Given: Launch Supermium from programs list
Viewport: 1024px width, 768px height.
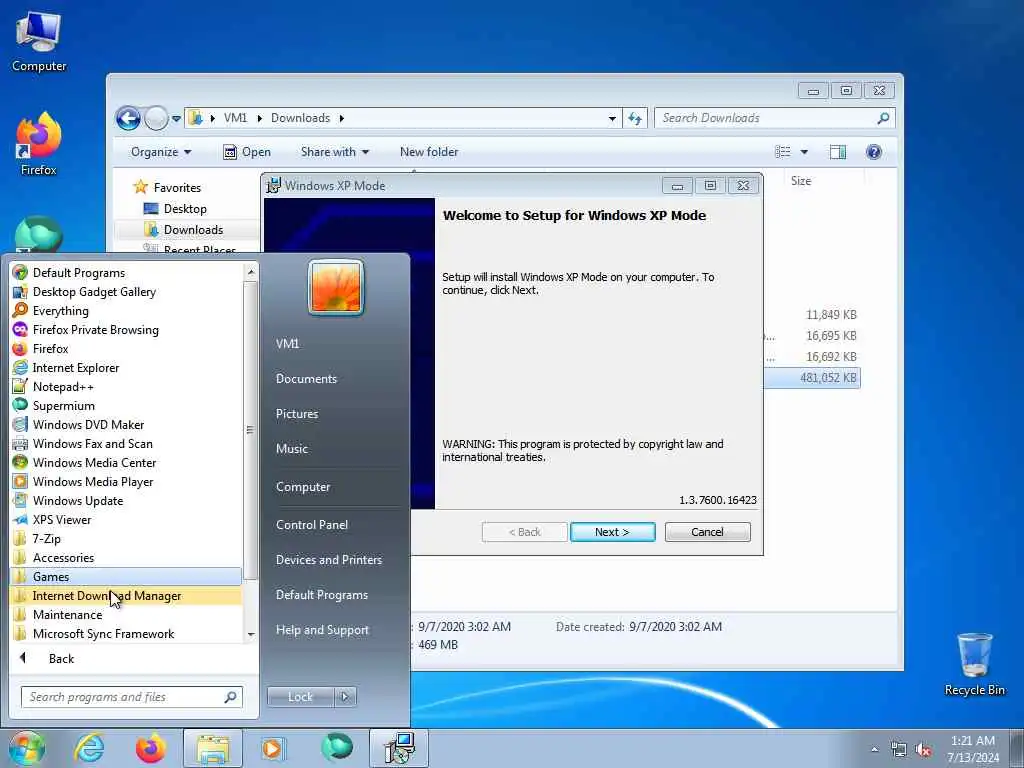Looking at the screenshot, I should click(126, 405).
